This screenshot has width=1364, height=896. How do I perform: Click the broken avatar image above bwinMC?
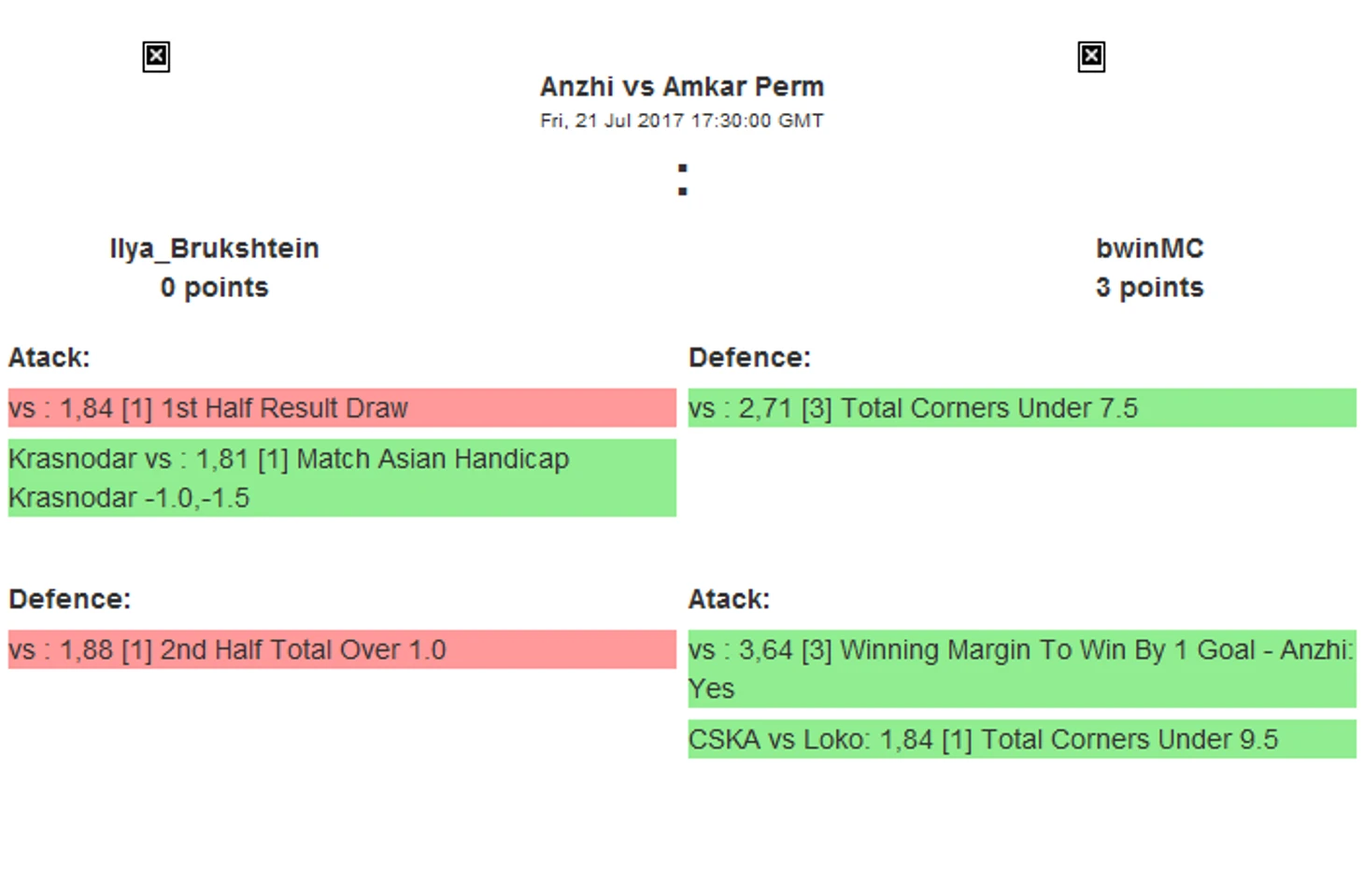[x=1091, y=57]
